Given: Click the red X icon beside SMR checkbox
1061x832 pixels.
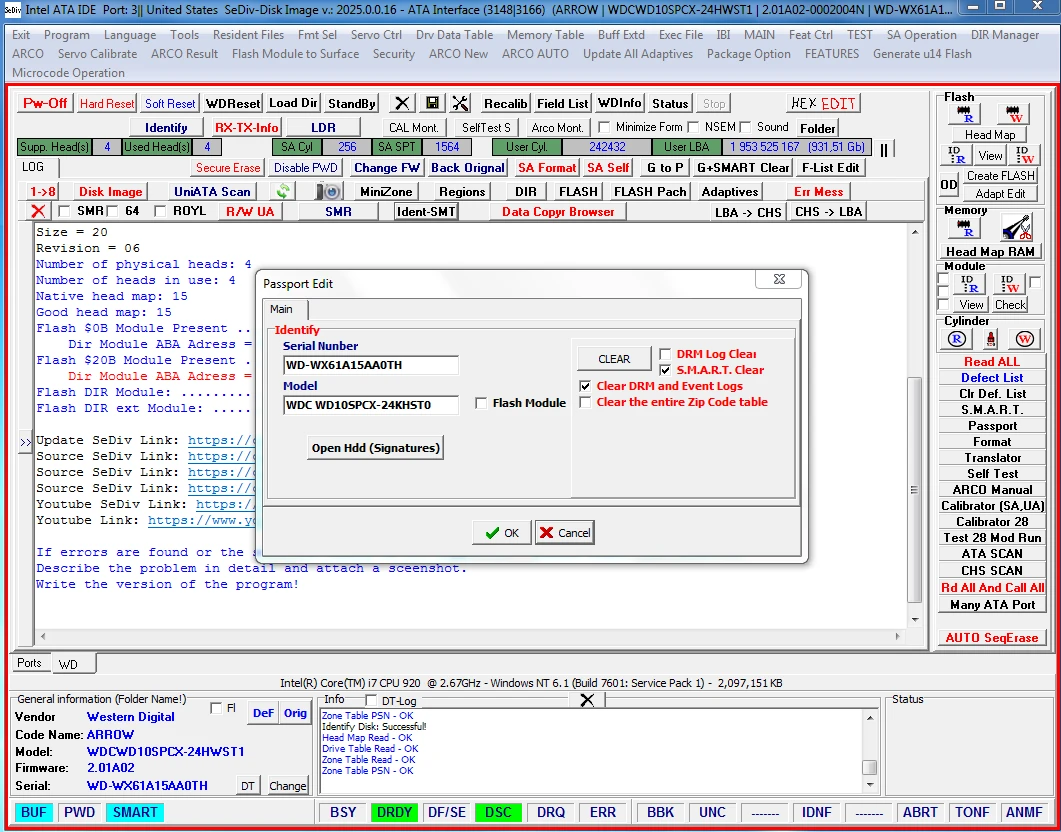Looking at the screenshot, I should pyautogui.click(x=38, y=211).
